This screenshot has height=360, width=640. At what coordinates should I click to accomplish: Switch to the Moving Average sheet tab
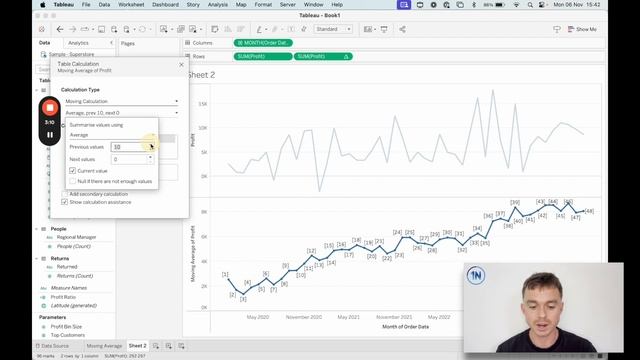[x=104, y=346]
